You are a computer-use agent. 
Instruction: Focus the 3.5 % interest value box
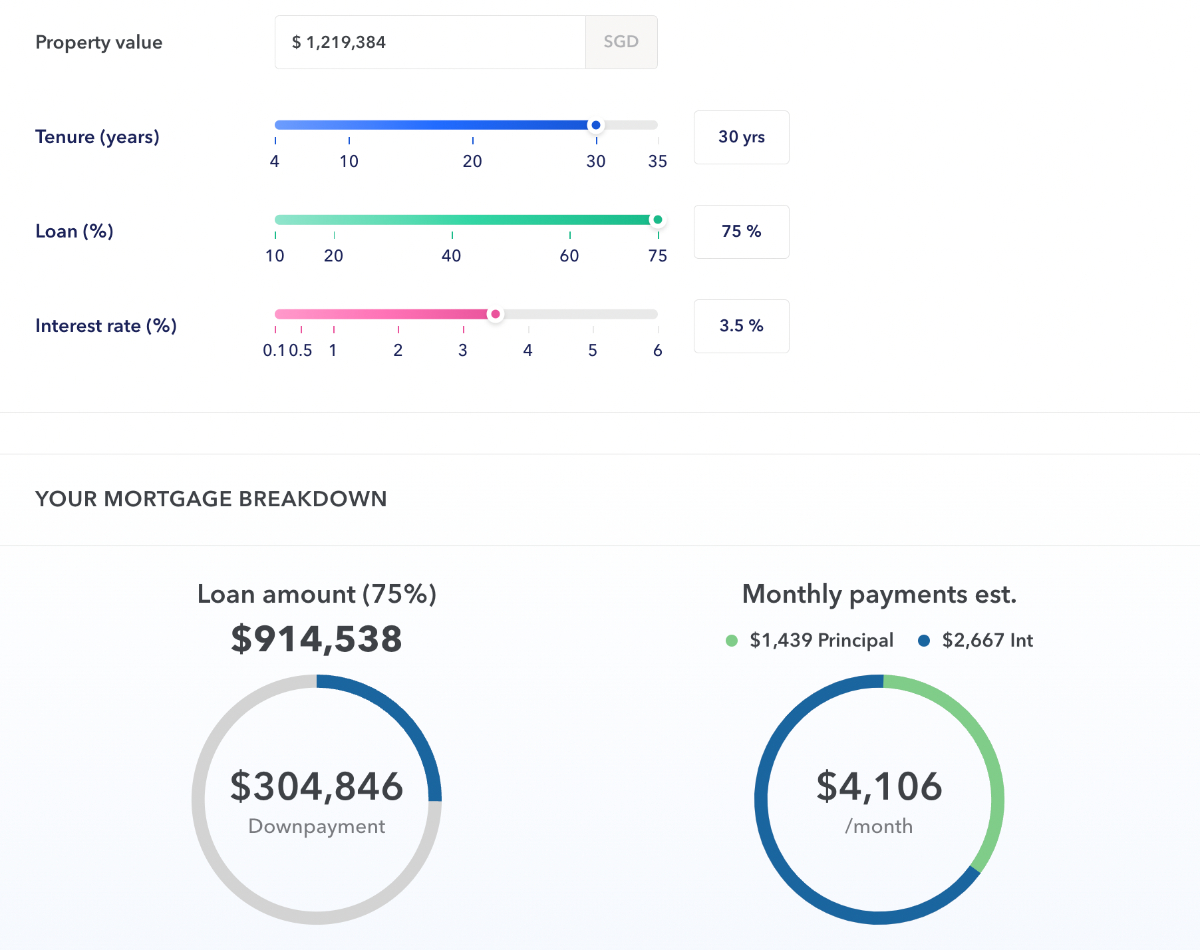coord(742,326)
